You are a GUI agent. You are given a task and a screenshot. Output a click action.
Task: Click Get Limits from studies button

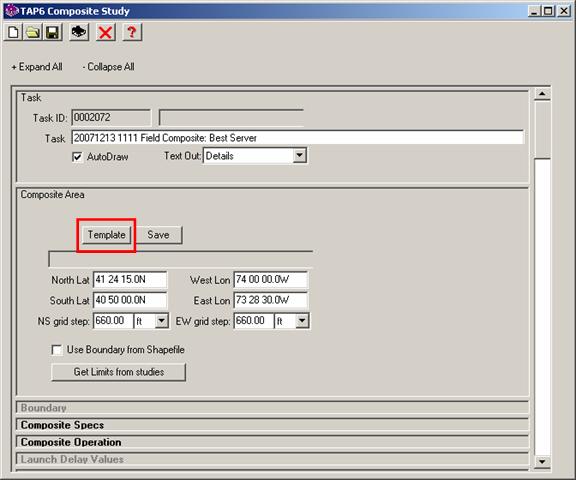coord(119,372)
